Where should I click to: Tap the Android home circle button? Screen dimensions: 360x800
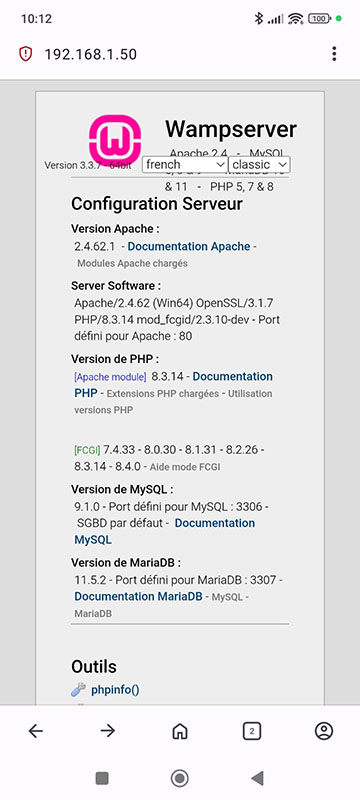point(179,778)
